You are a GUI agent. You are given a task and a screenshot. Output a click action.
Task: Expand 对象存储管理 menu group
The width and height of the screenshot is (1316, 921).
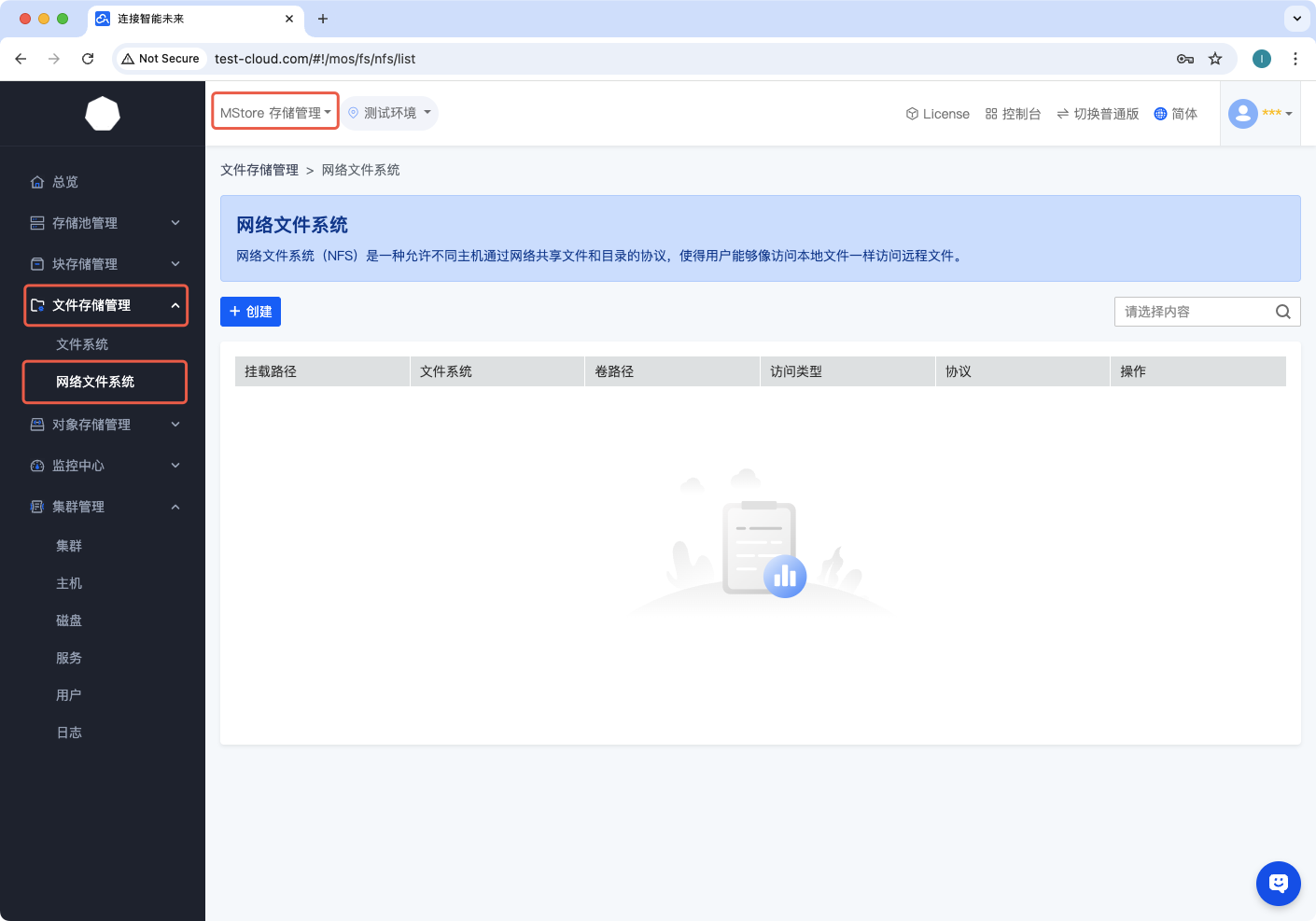[103, 425]
